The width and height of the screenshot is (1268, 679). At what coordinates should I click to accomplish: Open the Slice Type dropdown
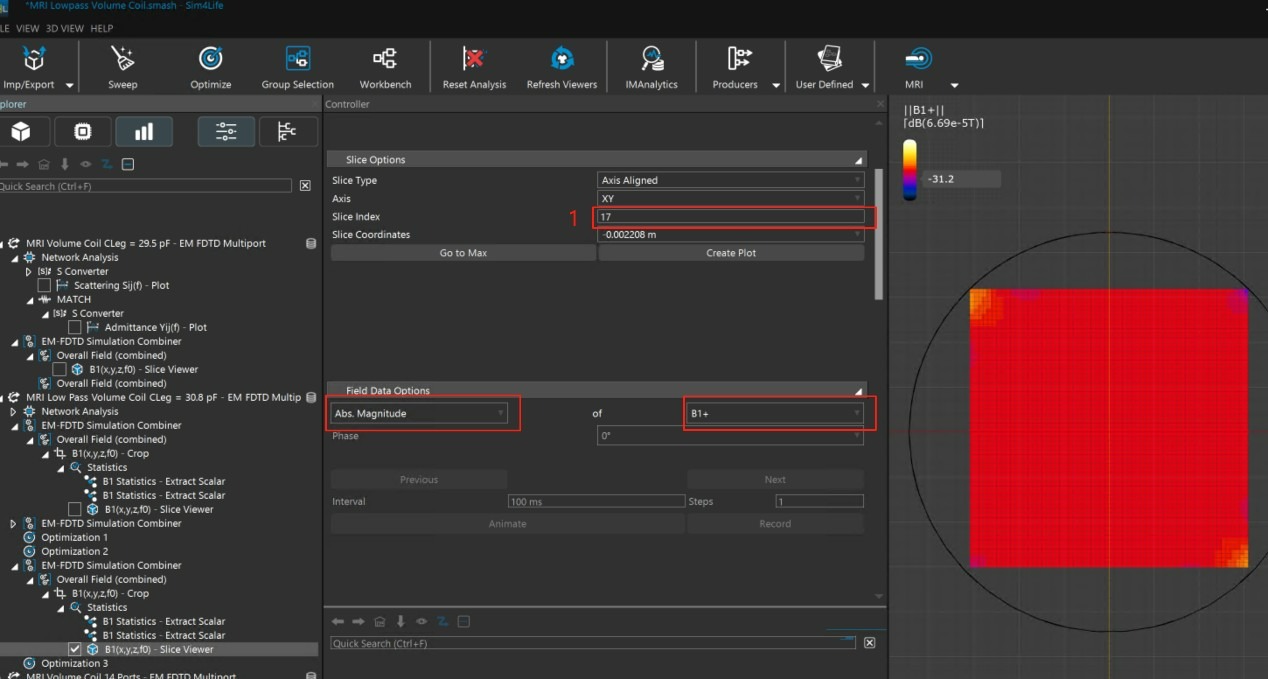coord(730,180)
